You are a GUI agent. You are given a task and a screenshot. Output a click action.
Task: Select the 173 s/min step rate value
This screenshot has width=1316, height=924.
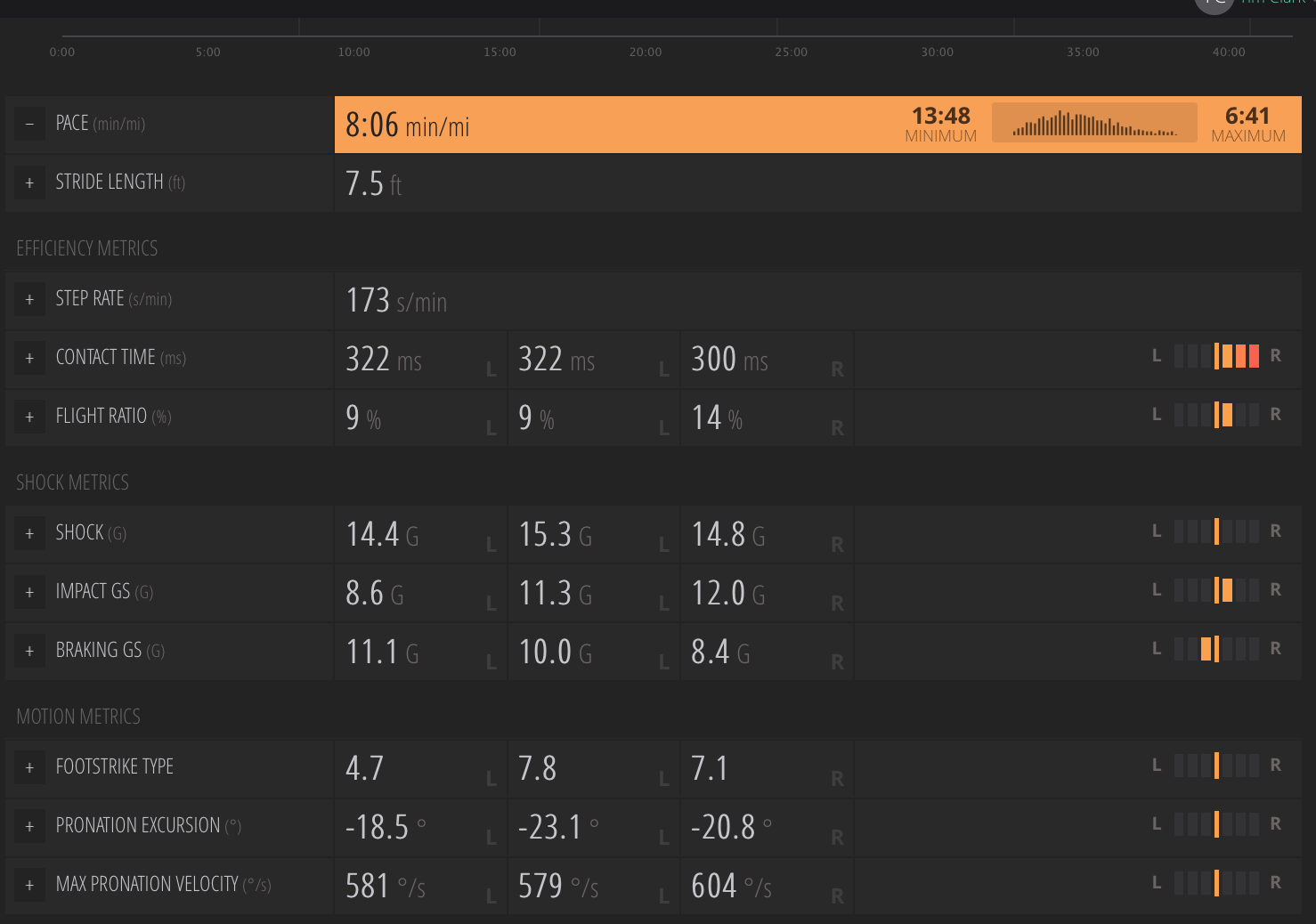[x=396, y=301]
